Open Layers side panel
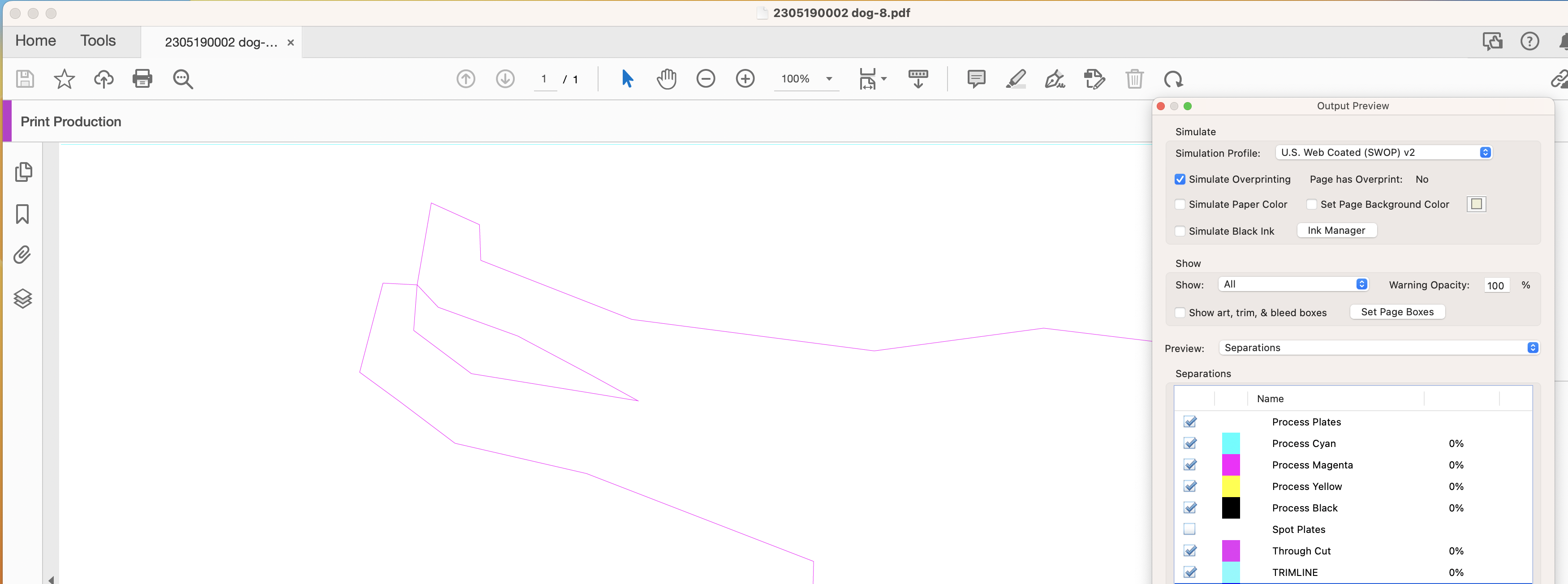Screen dimensions: 1568x584 [x=22, y=298]
